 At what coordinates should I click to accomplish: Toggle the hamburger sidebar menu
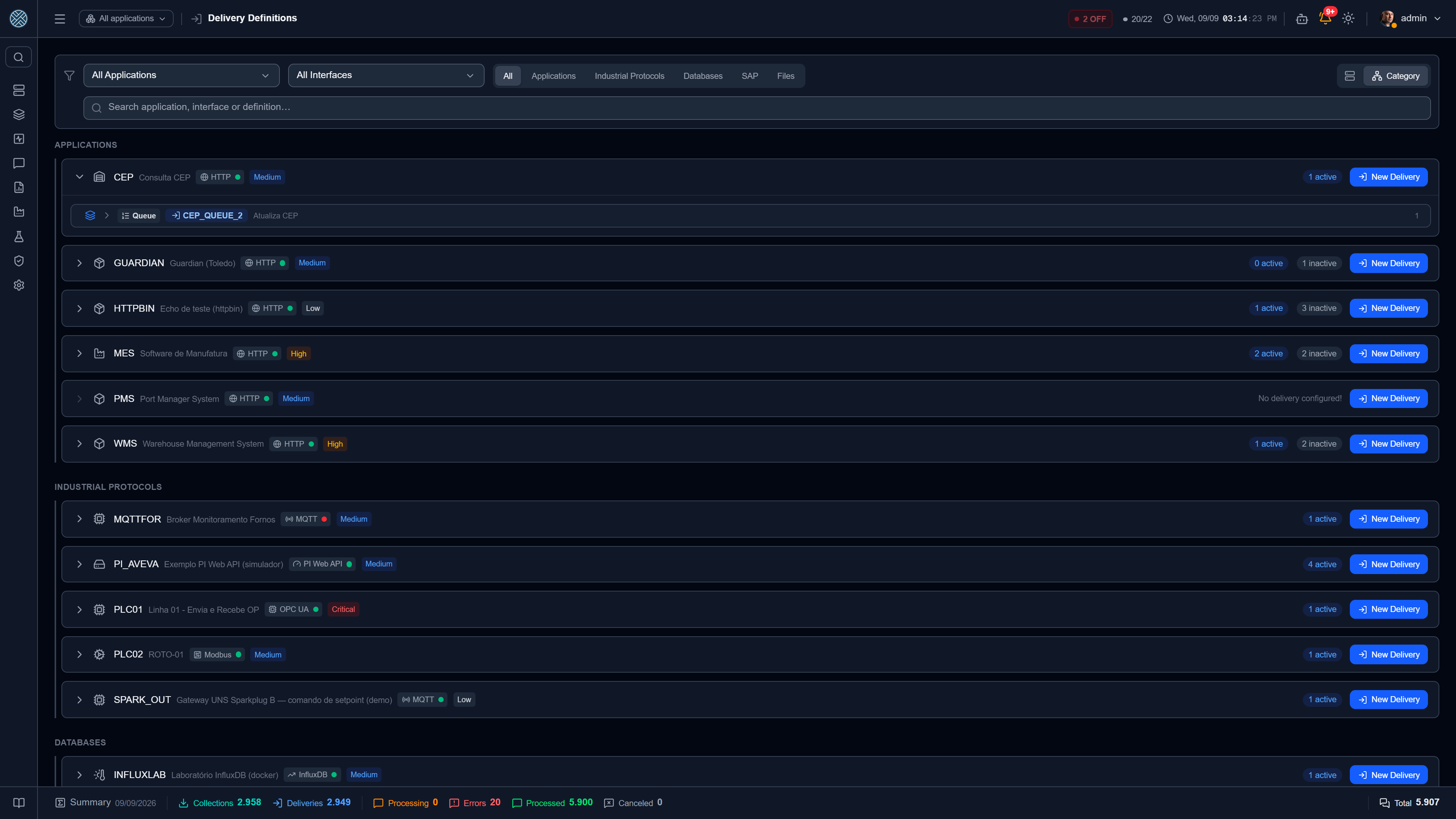60,19
